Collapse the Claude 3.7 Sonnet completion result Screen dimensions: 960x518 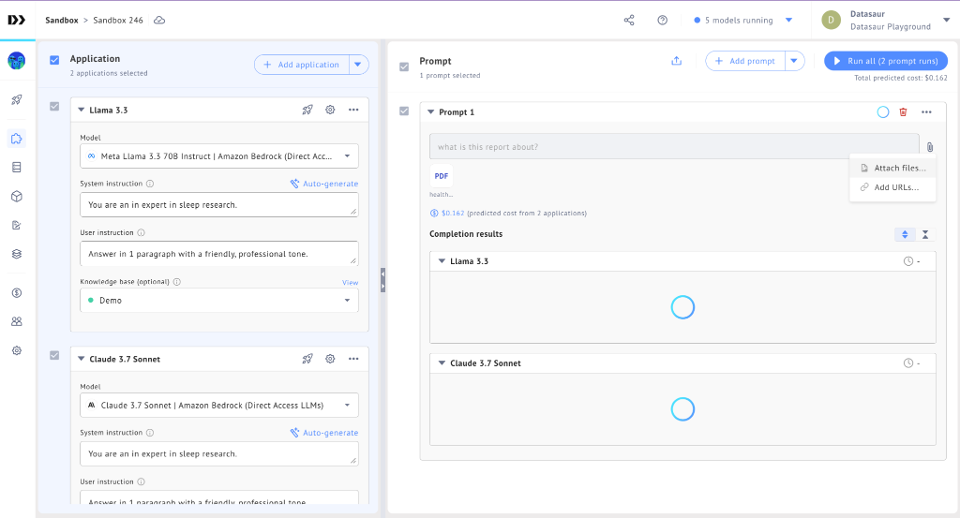point(441,363)
